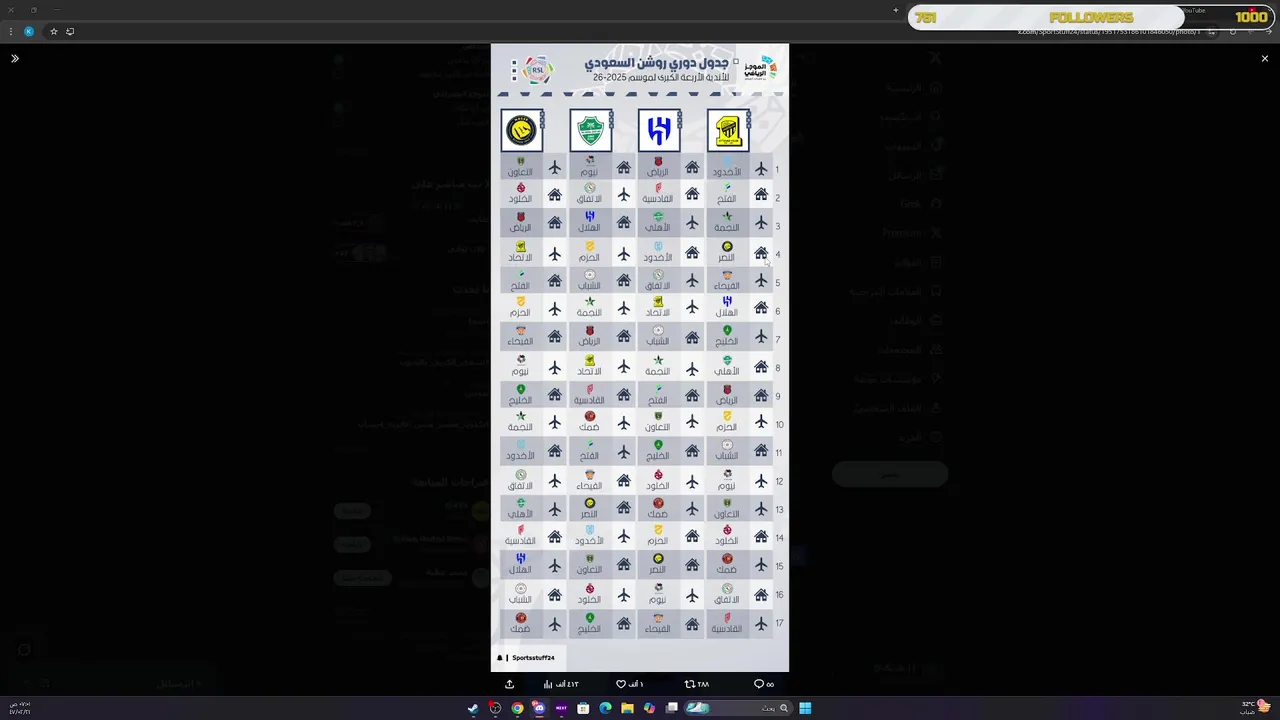Click the Al-Ittihad yellow-black club logo in the schedule header
The height and width of the screenshot is (720, 1280).
coord(728,130)
